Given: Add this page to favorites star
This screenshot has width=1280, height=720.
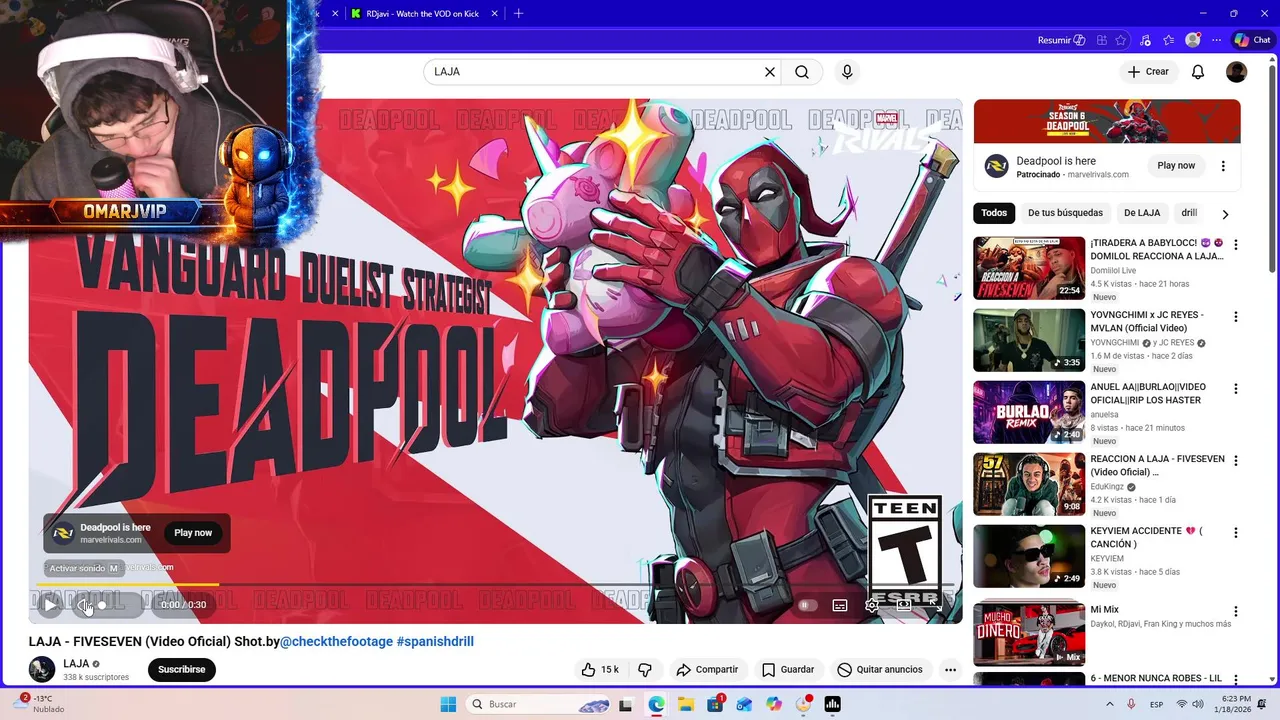Looking at the screenshot, I should point(1121,40).
